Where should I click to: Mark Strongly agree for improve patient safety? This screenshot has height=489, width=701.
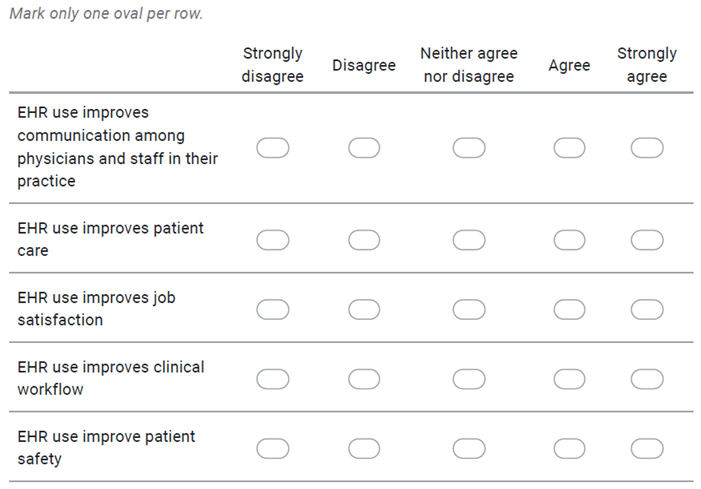point(647,448)
